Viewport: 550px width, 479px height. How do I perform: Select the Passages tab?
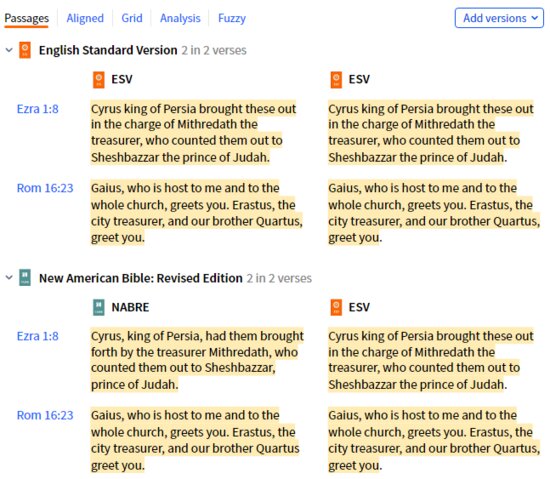coord(26,18)
